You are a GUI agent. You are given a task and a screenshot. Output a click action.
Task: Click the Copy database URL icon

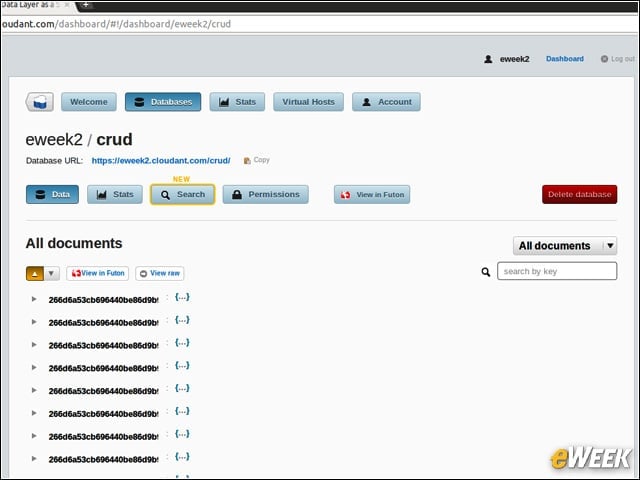[x=247, y=160]
